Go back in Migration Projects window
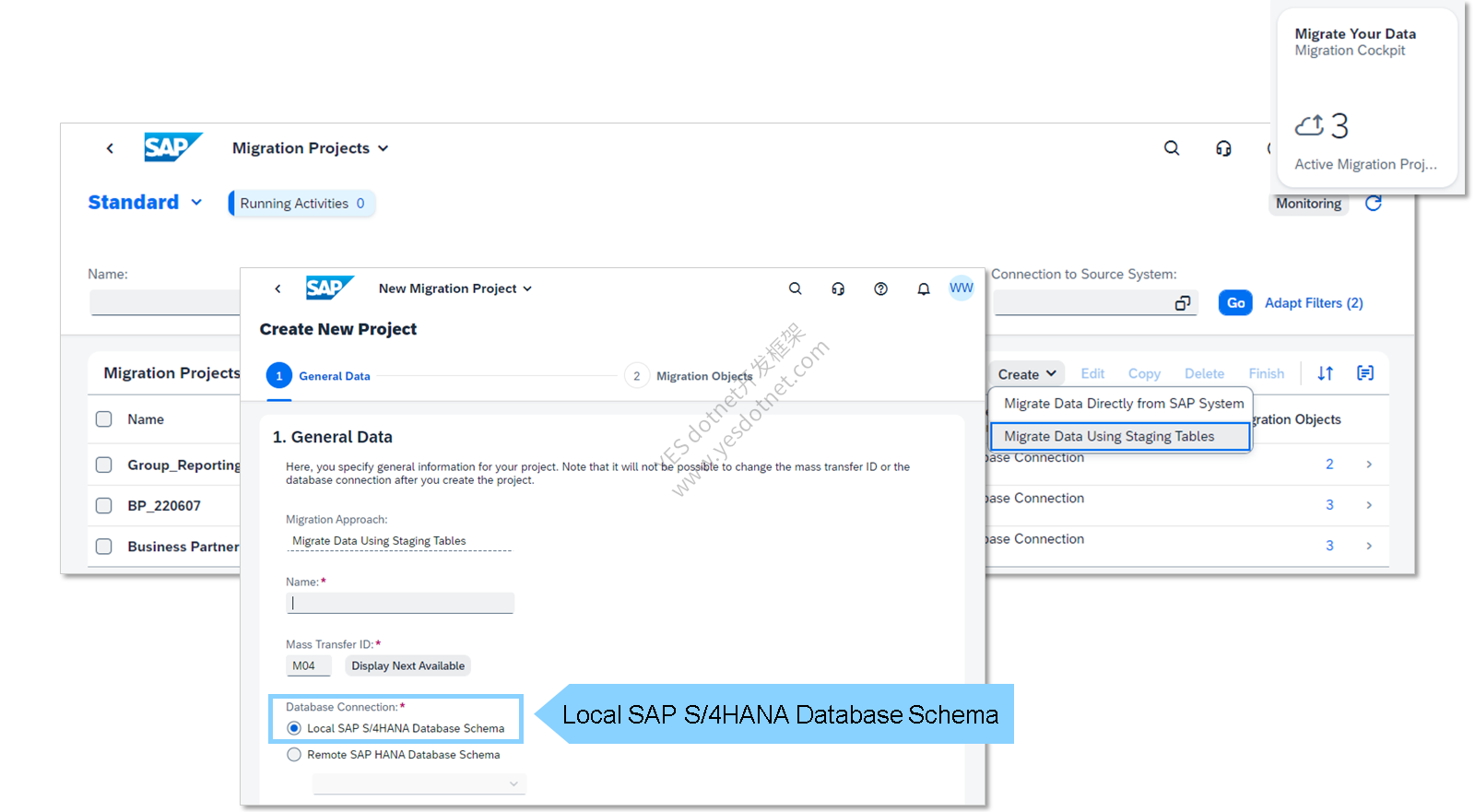Viewport: 1475px width, 812px height. (110, 148)
